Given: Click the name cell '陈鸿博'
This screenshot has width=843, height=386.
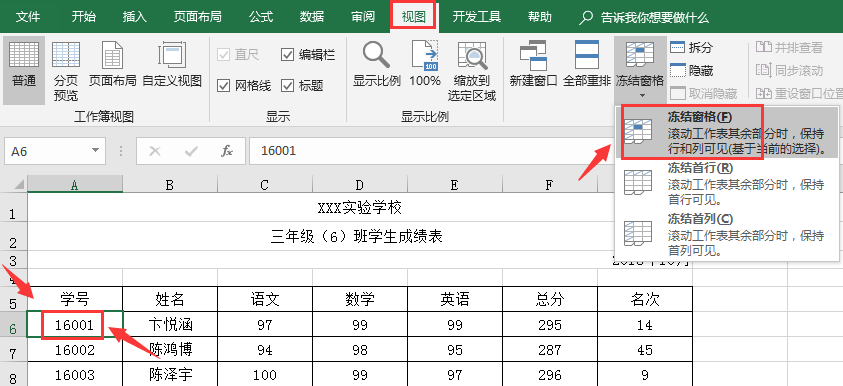Looking at the screenshot, I should pos(170,350).
